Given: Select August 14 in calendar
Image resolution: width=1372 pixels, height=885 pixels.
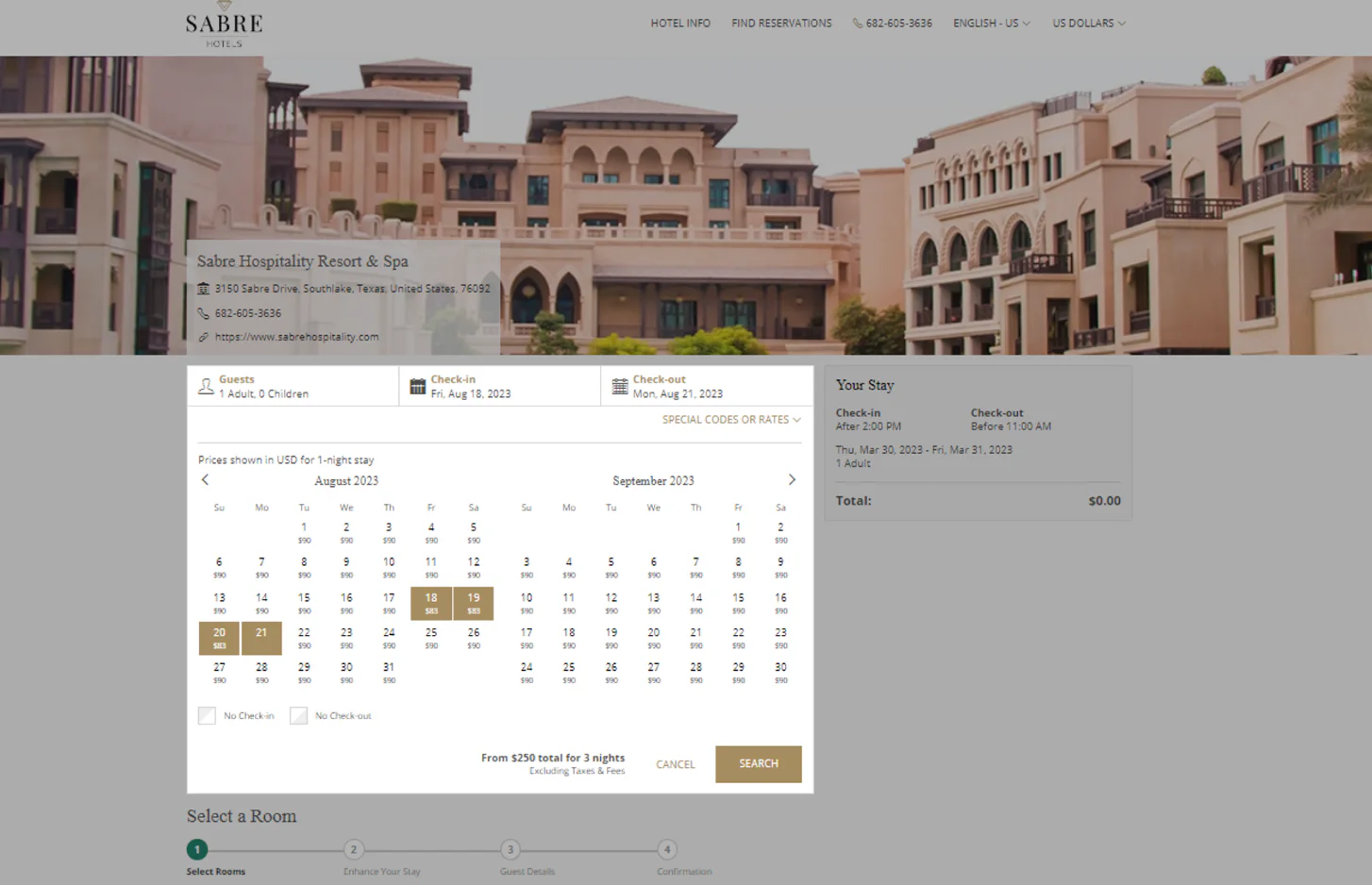Looking at the screenshot, I should point(261,604).
